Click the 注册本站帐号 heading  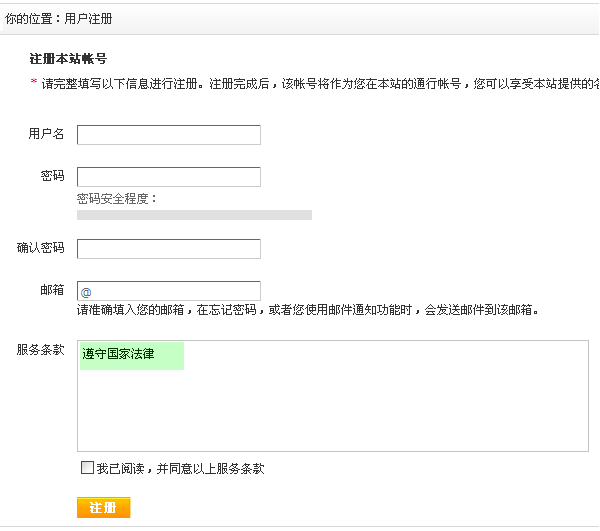tap(68, 60)
